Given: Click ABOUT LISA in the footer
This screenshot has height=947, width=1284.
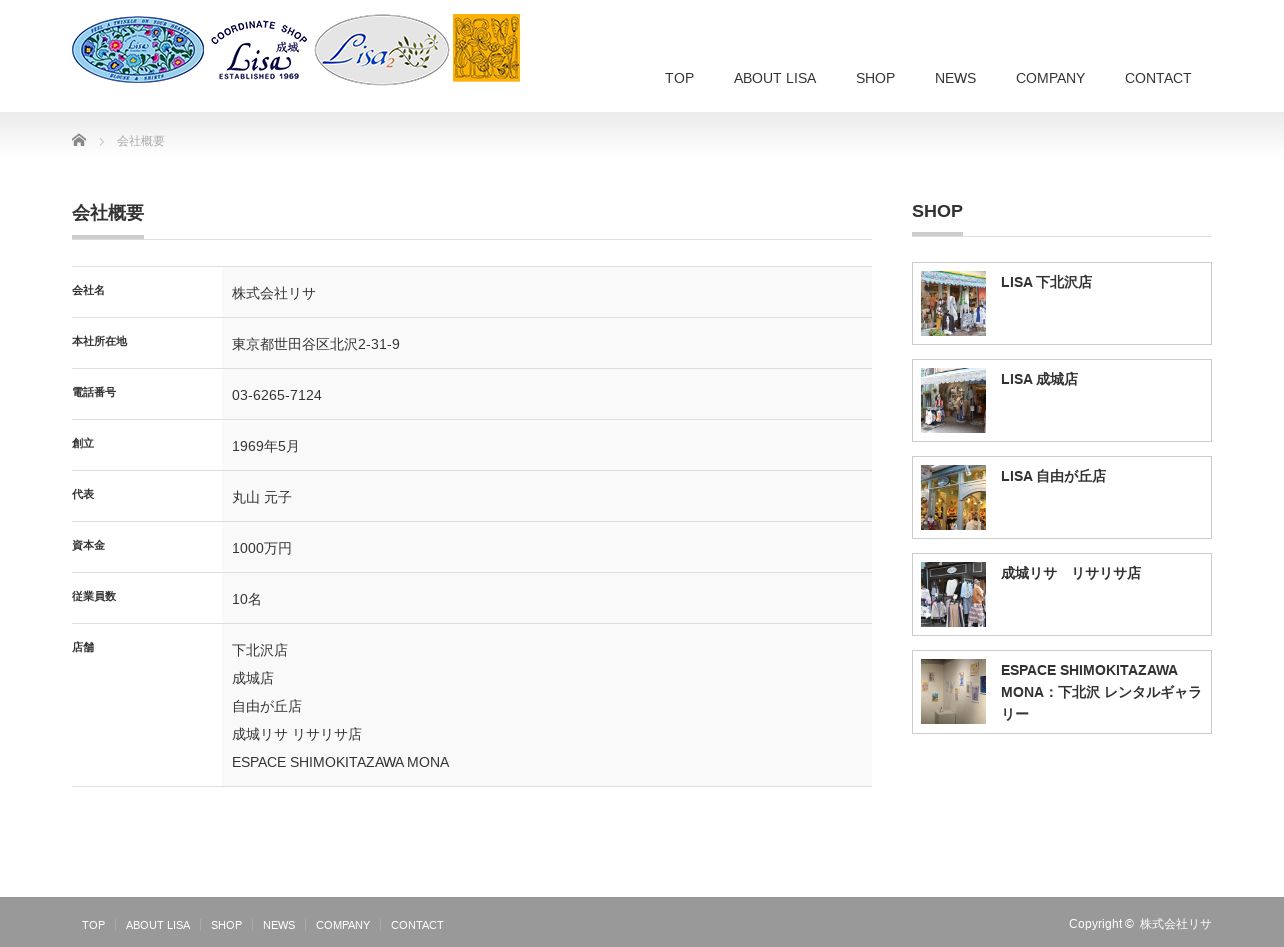Looking at the screenshot, I should click(158, 925).
